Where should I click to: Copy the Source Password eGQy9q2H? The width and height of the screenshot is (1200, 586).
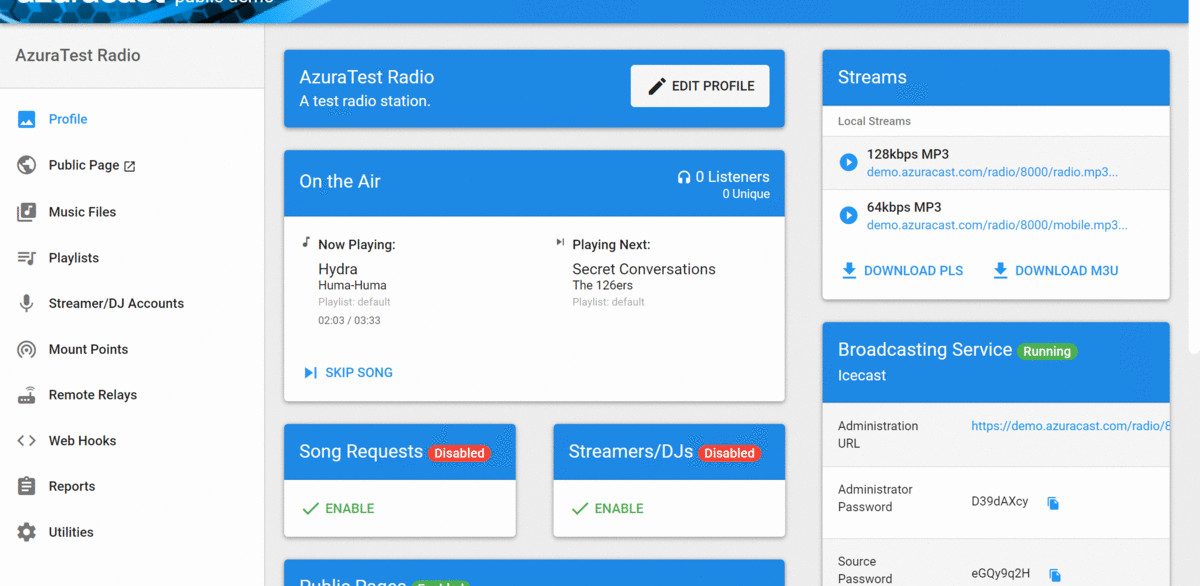coord(1055,575)
